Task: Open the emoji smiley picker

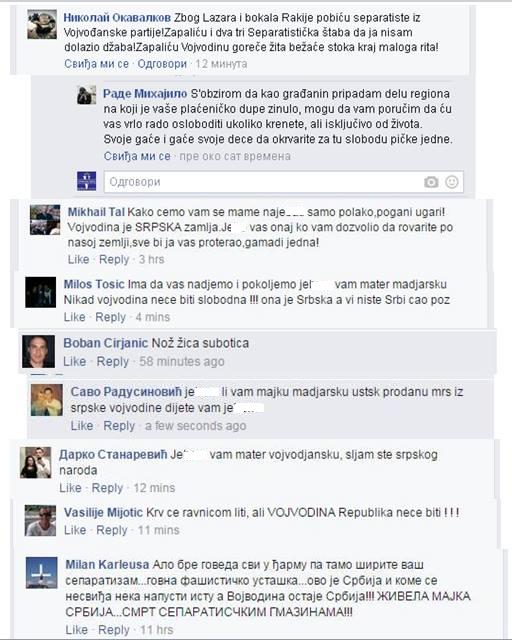Action: pyautogui.click(x=452, y=182)
